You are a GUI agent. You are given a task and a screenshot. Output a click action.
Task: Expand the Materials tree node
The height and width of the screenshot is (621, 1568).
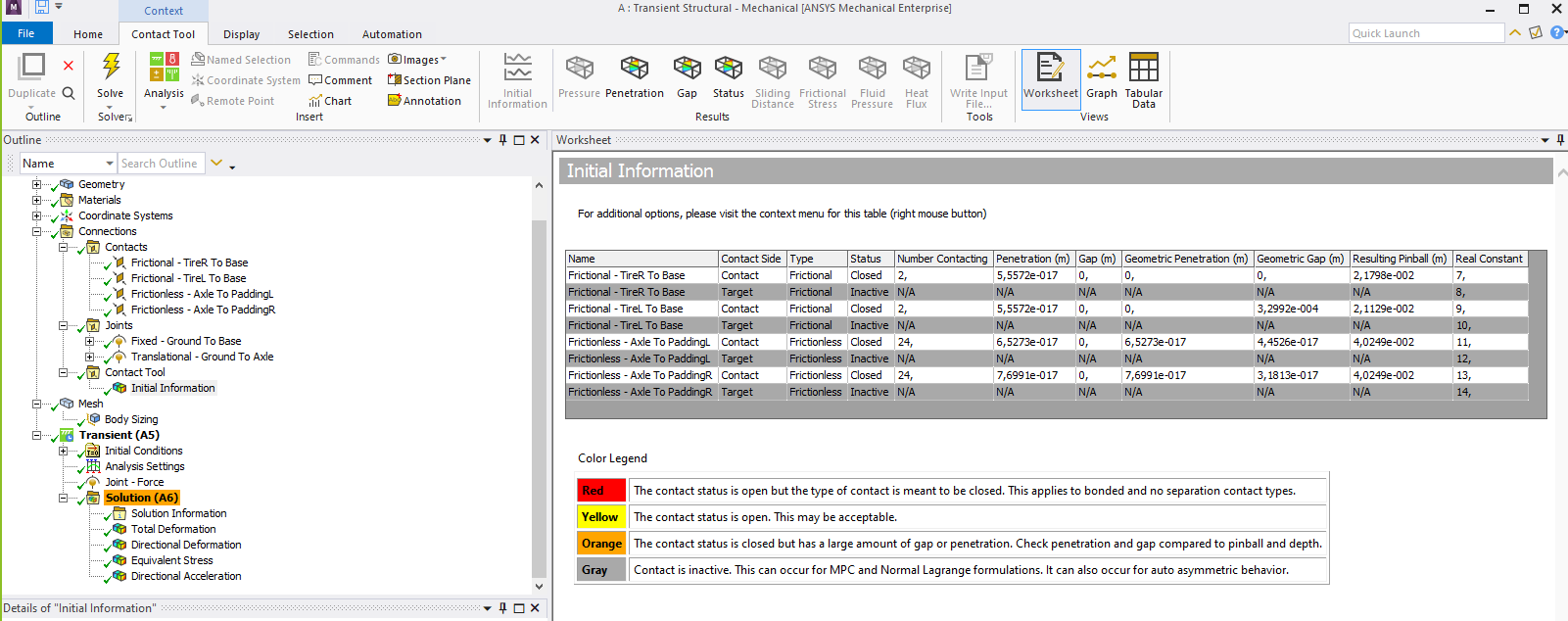[x=36, y=200]
